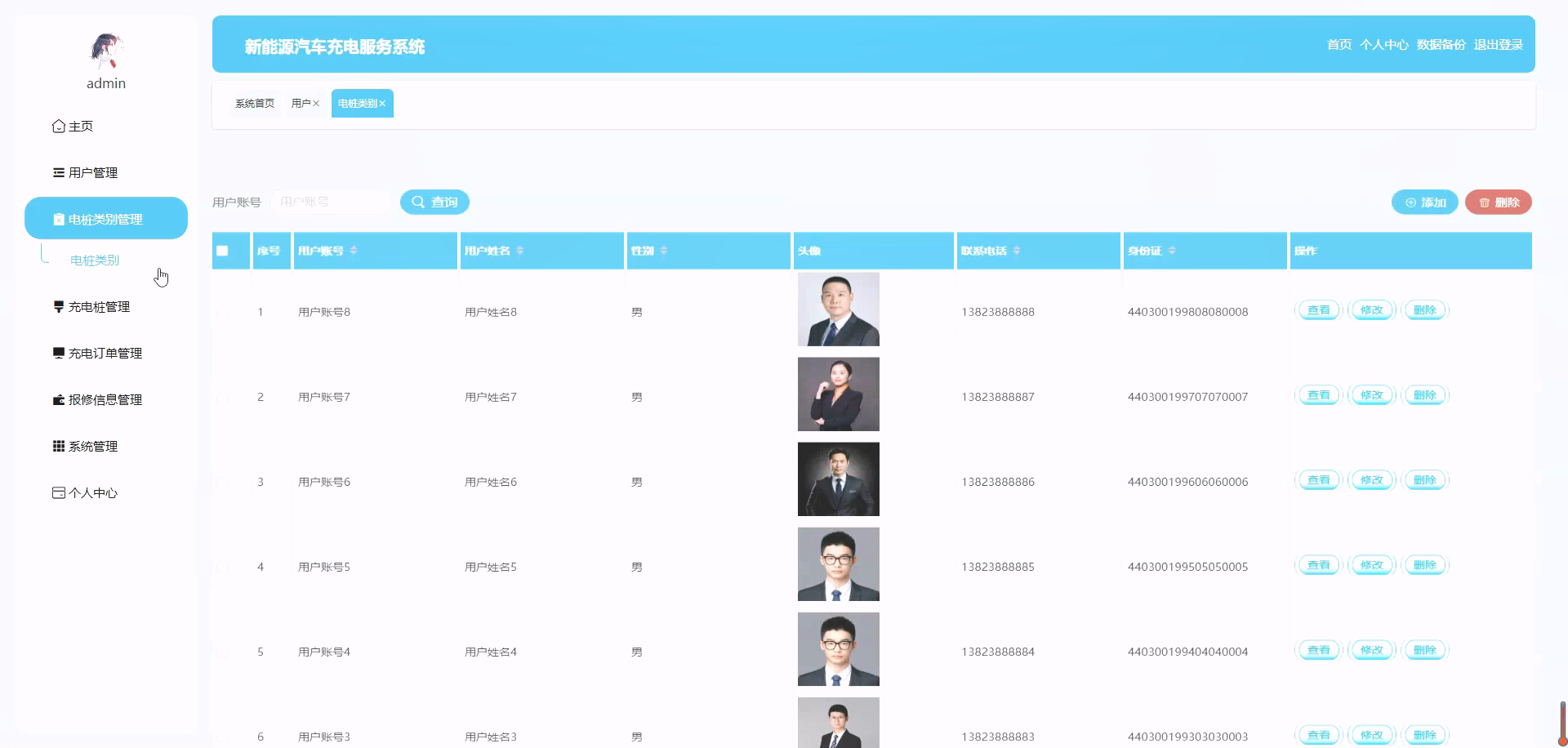This screenshot has width=1568, height=748.
Task: Sort by 用户账号 column
Action: click(x=354, y=250)
